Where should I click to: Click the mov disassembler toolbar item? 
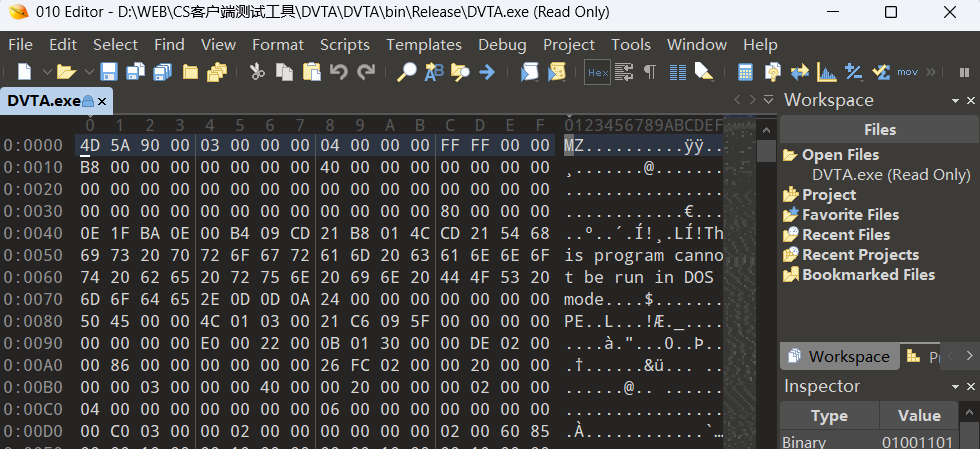[x=908, y=72]
